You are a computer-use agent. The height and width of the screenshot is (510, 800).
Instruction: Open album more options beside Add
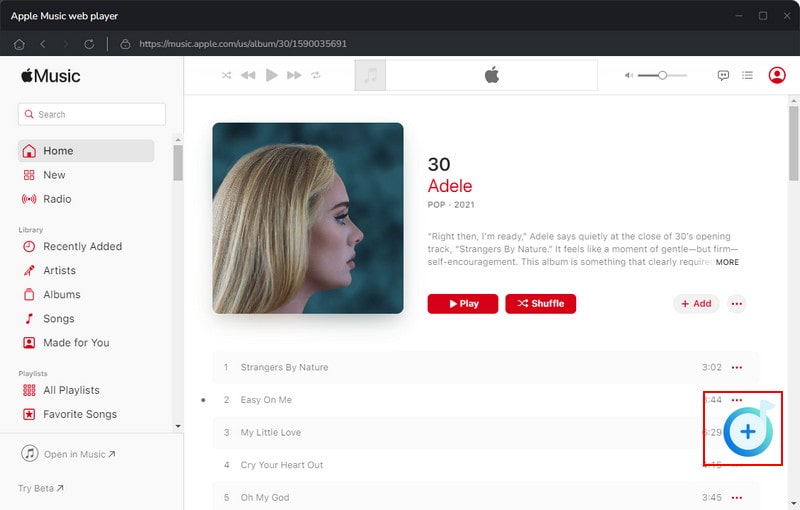pyautogui.click(x=736, y=304)
